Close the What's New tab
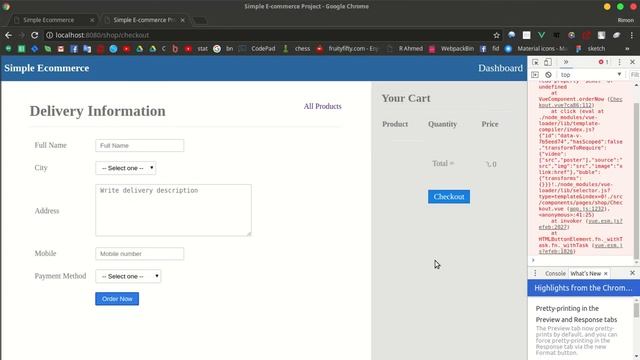Viewport: 640px width, 360px height. click(606, 273)
